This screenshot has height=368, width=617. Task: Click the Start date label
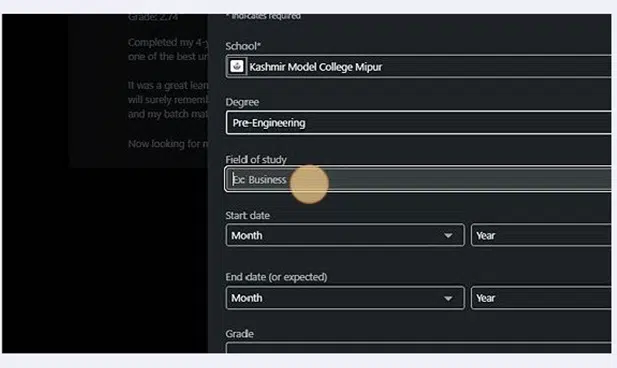coord(248,216)
